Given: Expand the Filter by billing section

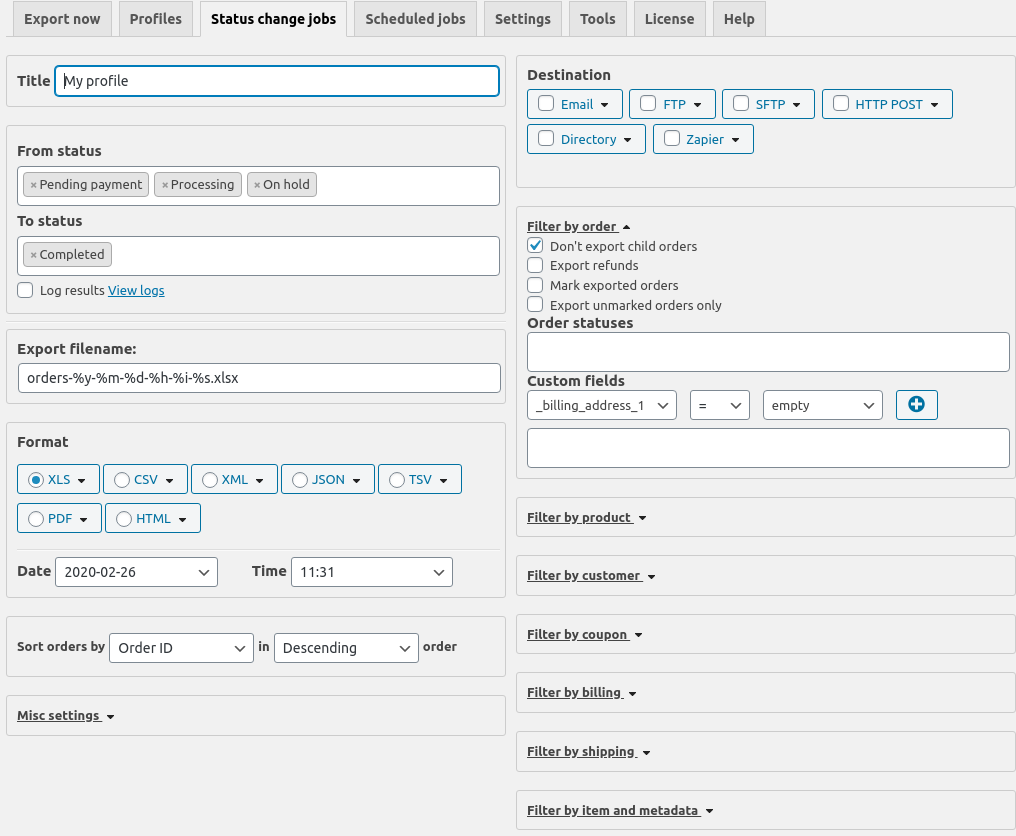Looking at the screenshot, I should 582,693.
